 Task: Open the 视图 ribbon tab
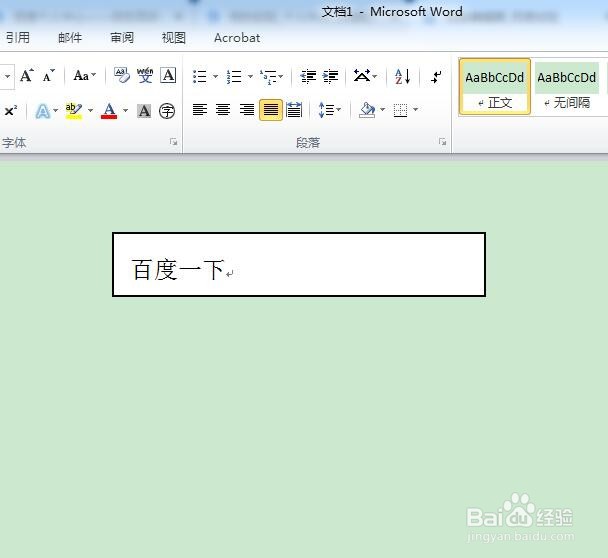(x=173, y=38)
